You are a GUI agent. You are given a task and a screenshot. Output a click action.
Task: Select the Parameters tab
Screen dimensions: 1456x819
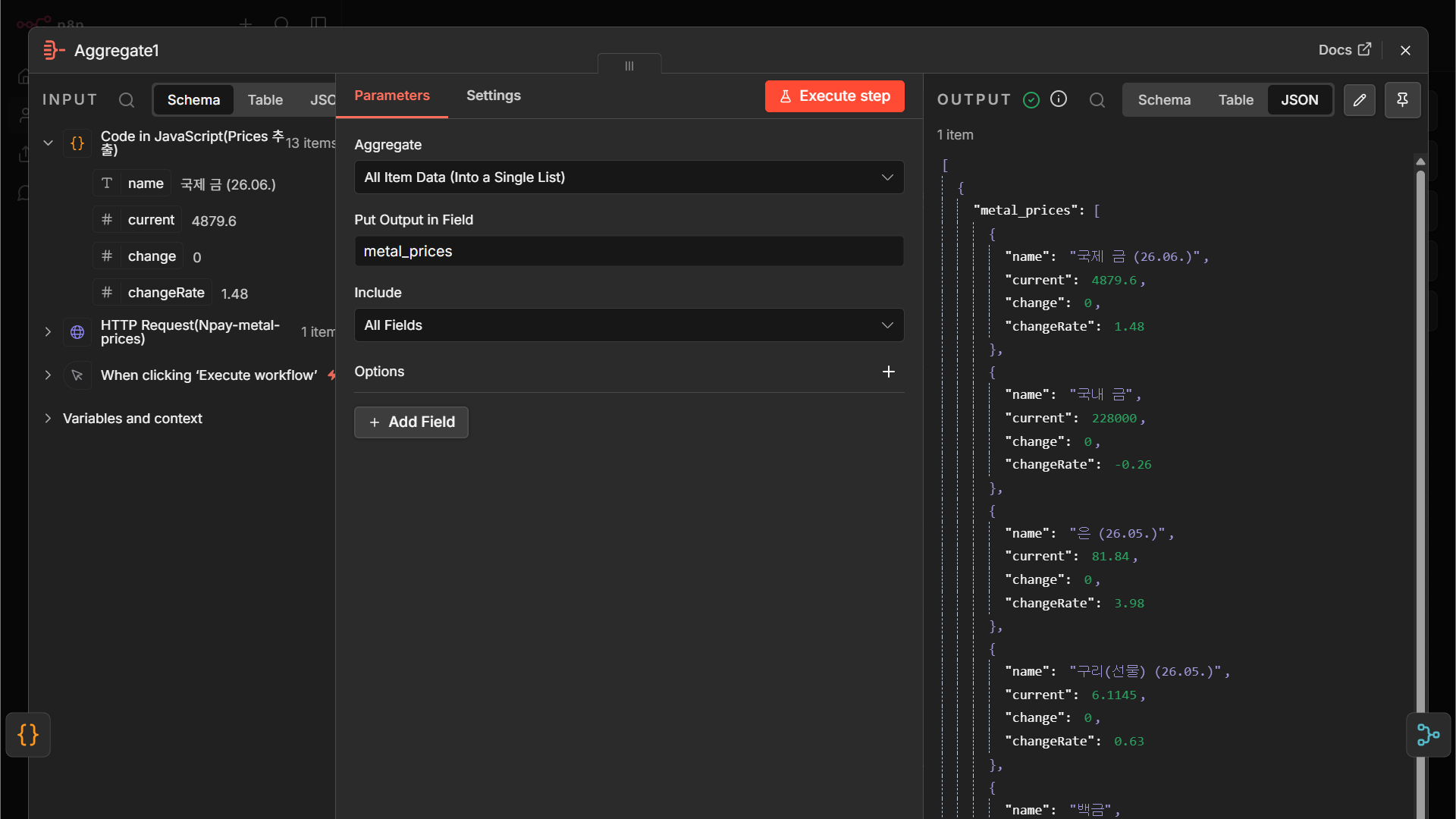(392, 96)
